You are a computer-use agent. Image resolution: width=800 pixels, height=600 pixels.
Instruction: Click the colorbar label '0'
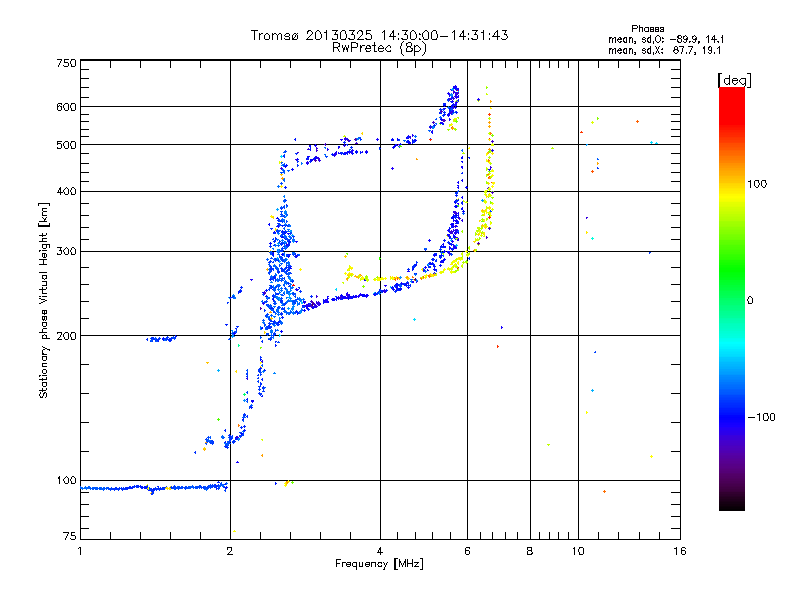(750, 301)
